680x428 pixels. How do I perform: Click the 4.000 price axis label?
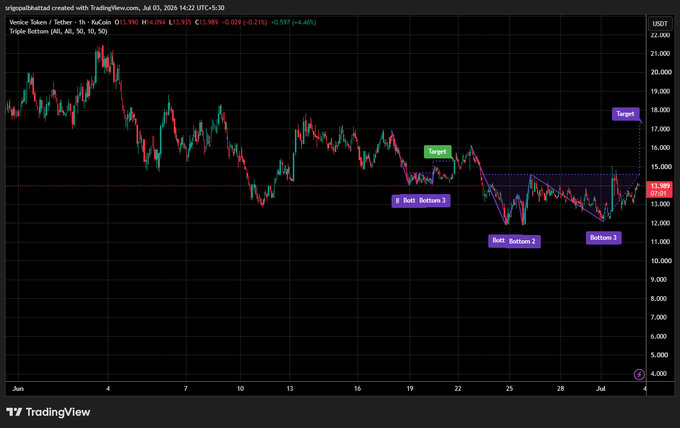pos(659,374)
